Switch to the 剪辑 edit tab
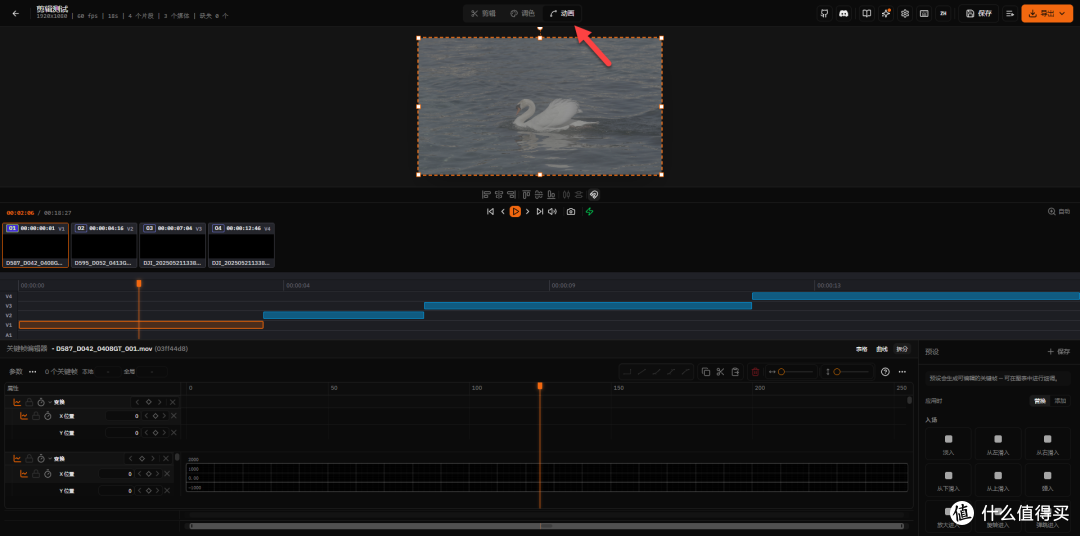This screenshot has width=1080, height=536. [x=484, y=13]
